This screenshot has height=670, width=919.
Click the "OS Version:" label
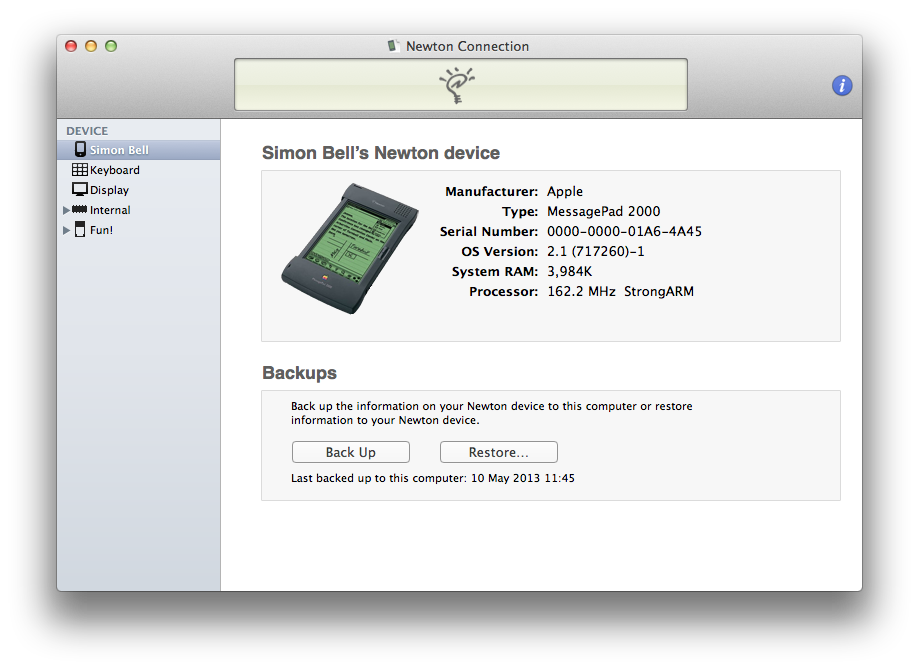coord(499,251)
